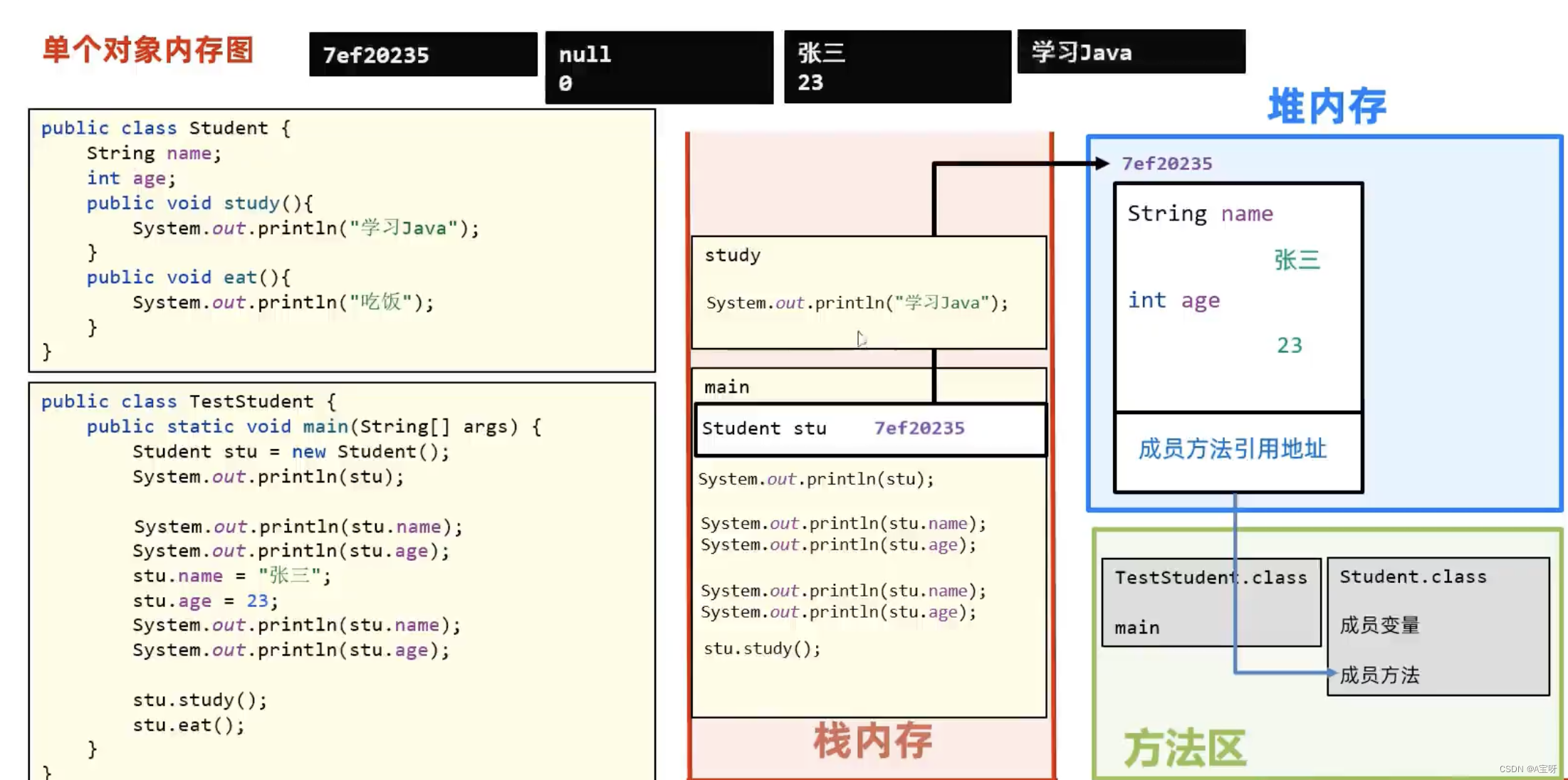
Task: Click the 栈内存 label
Action: tap(872, 741)
